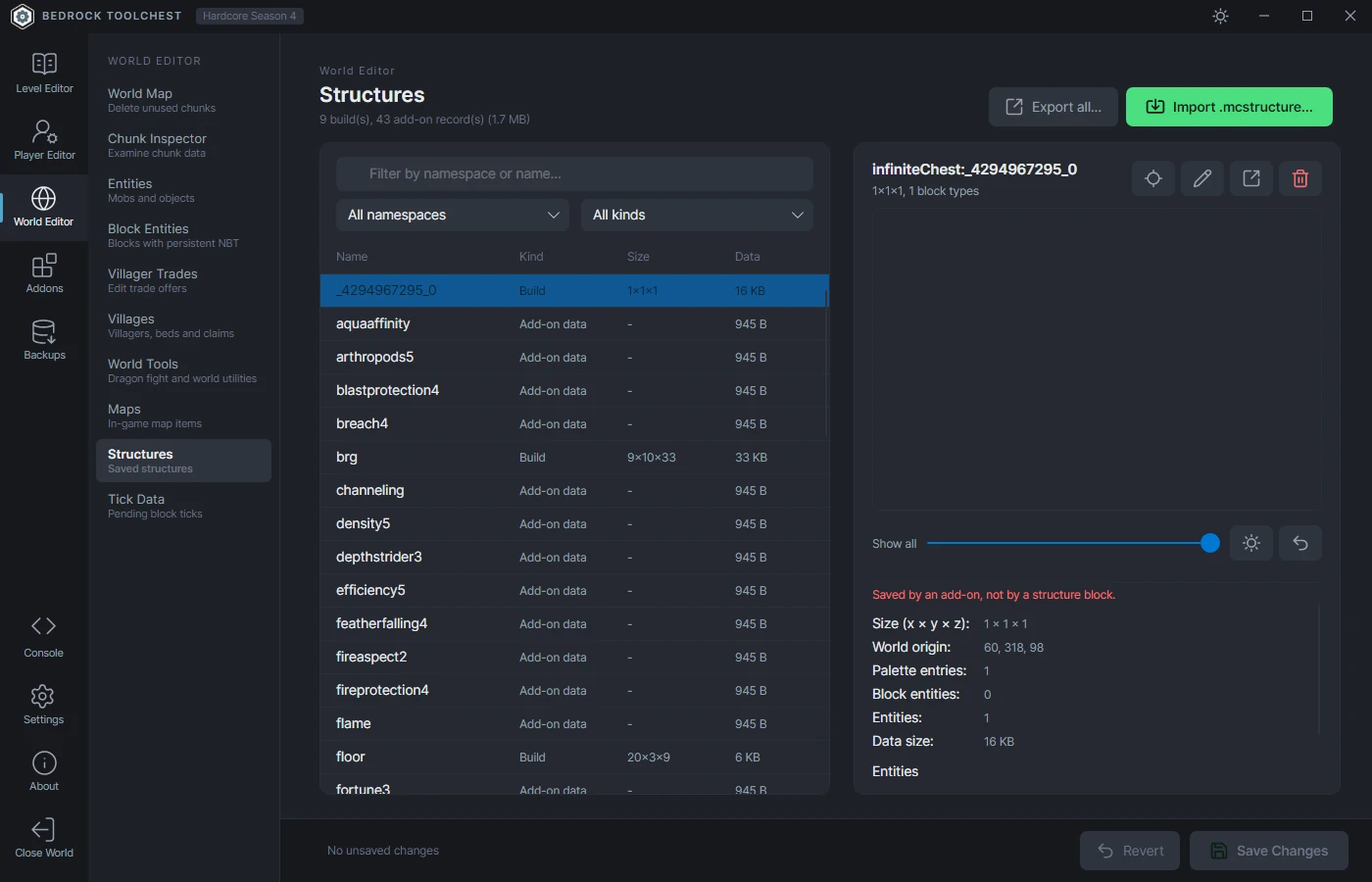Viewport: 1372px width, 882px height.
Task: Open the Console
Action: [x=44, y=637]
